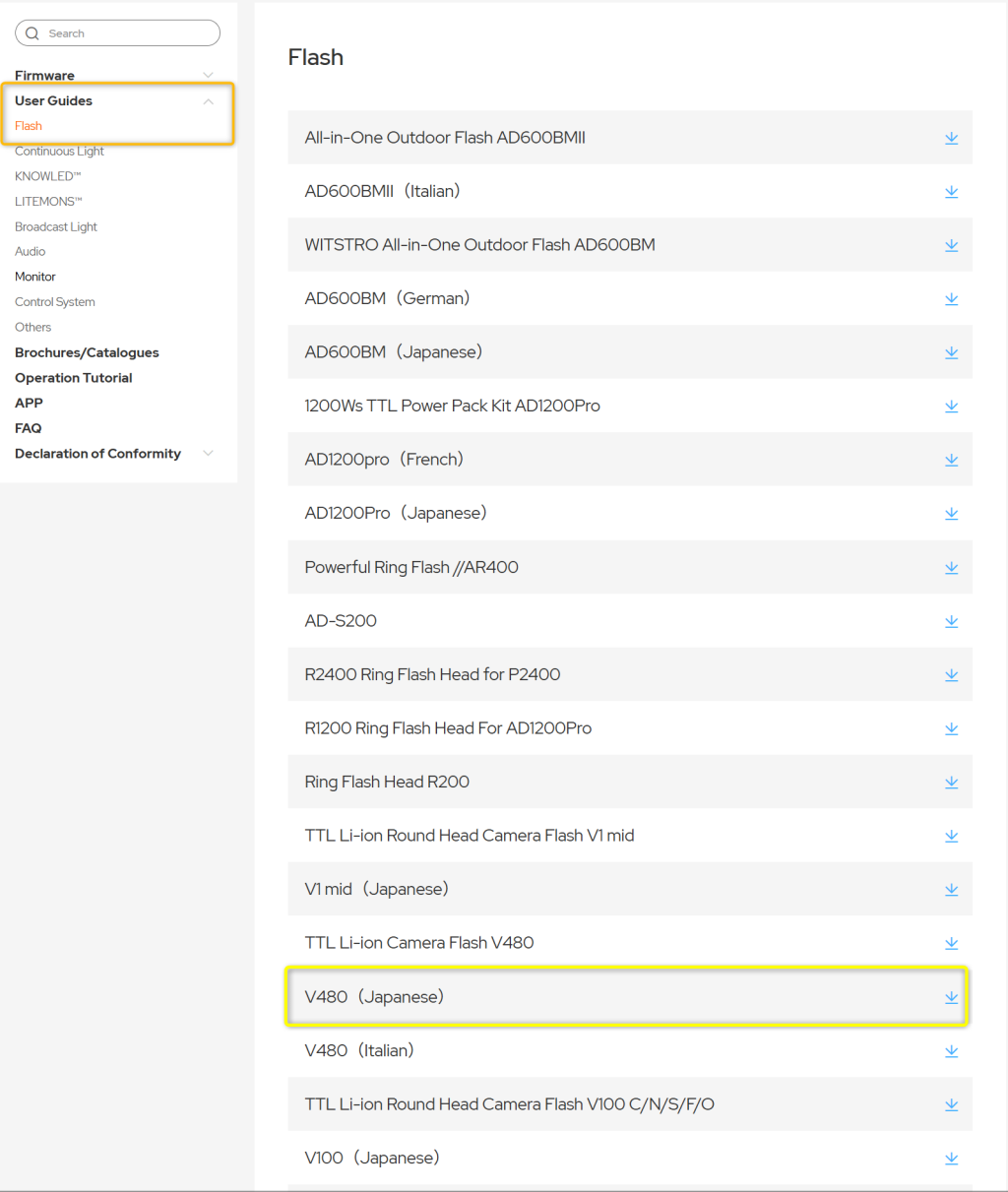1008x1192 pixels.
Task: Expand the Firmware section chevron
Action: [208, 76]
